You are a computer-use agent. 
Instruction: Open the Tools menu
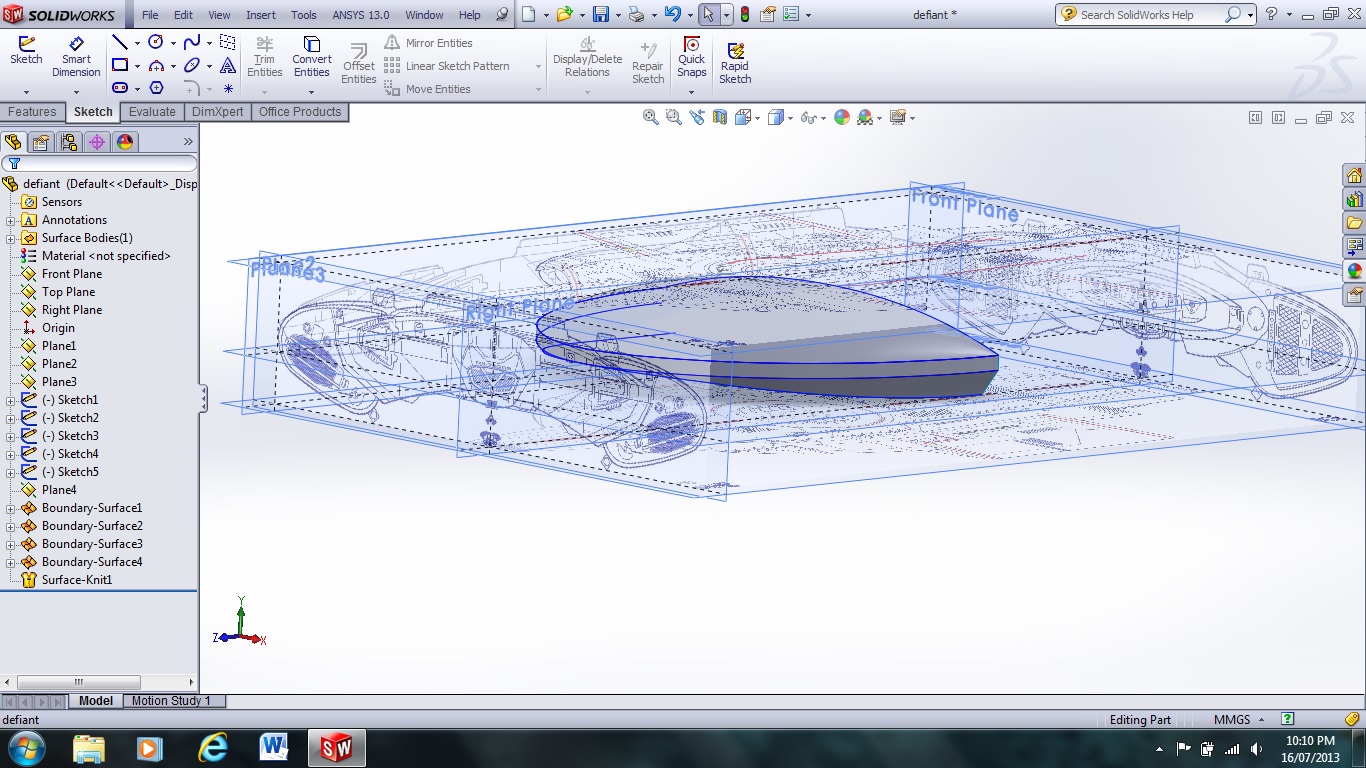pyautogui.click(x=304, y=15)
